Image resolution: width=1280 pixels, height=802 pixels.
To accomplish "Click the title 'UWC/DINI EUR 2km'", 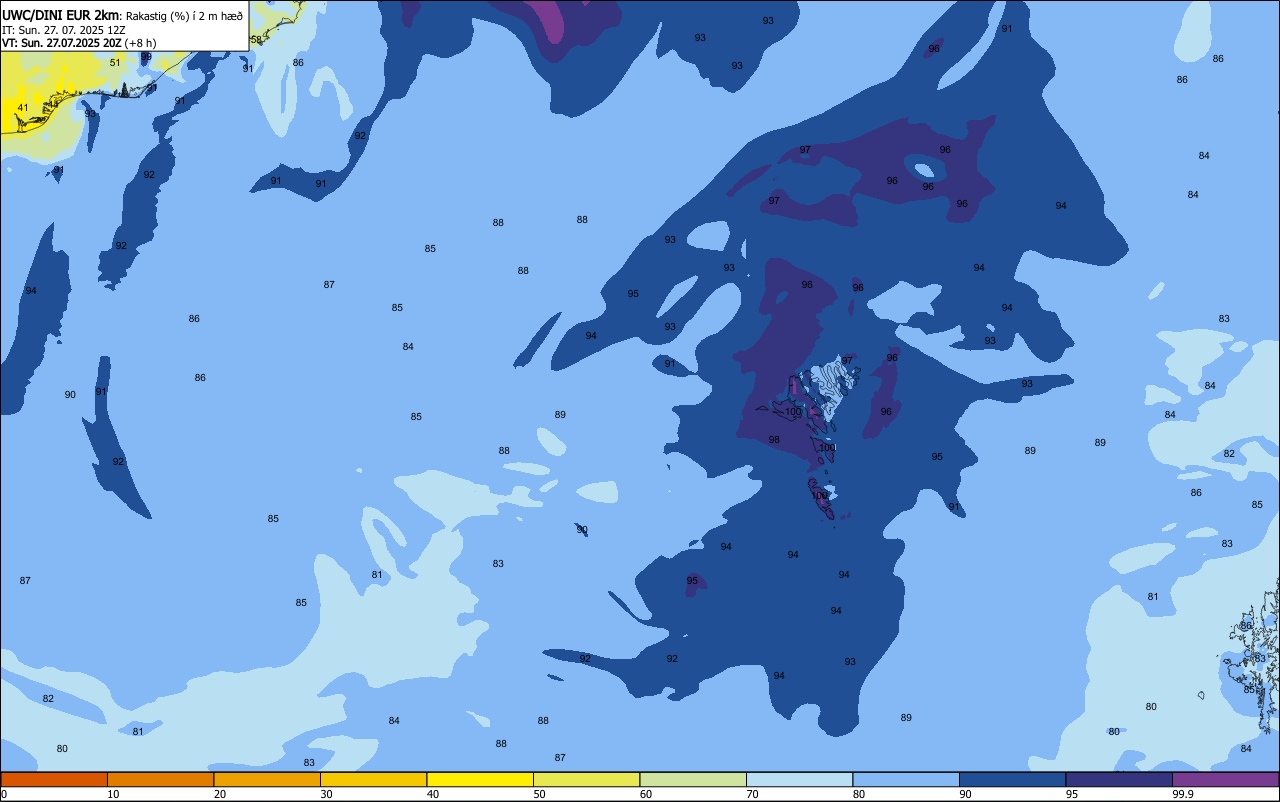I will (60, 14).
